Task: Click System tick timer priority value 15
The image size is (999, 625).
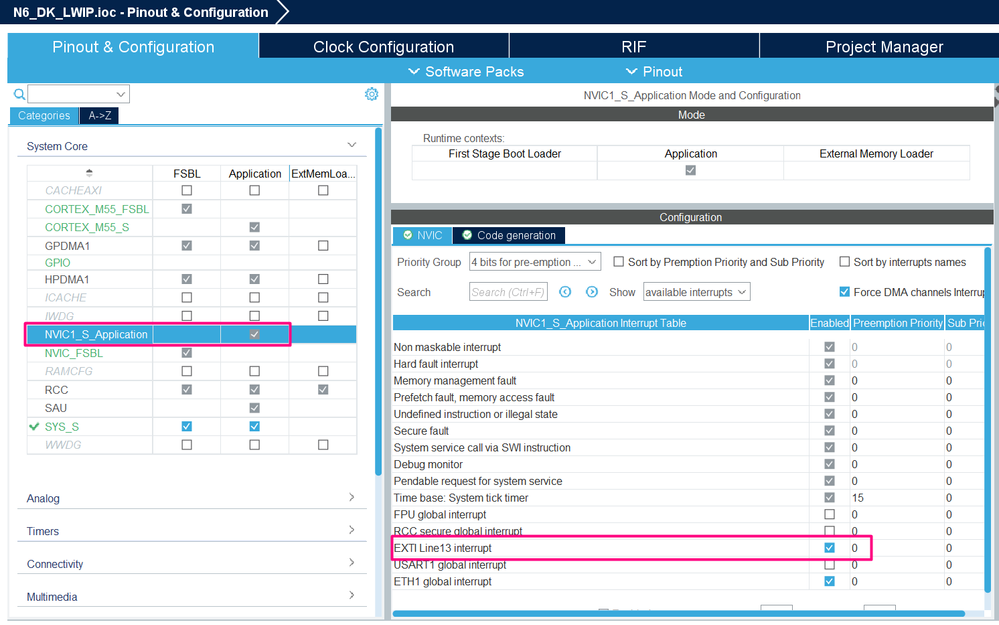Action: point(858,498)
